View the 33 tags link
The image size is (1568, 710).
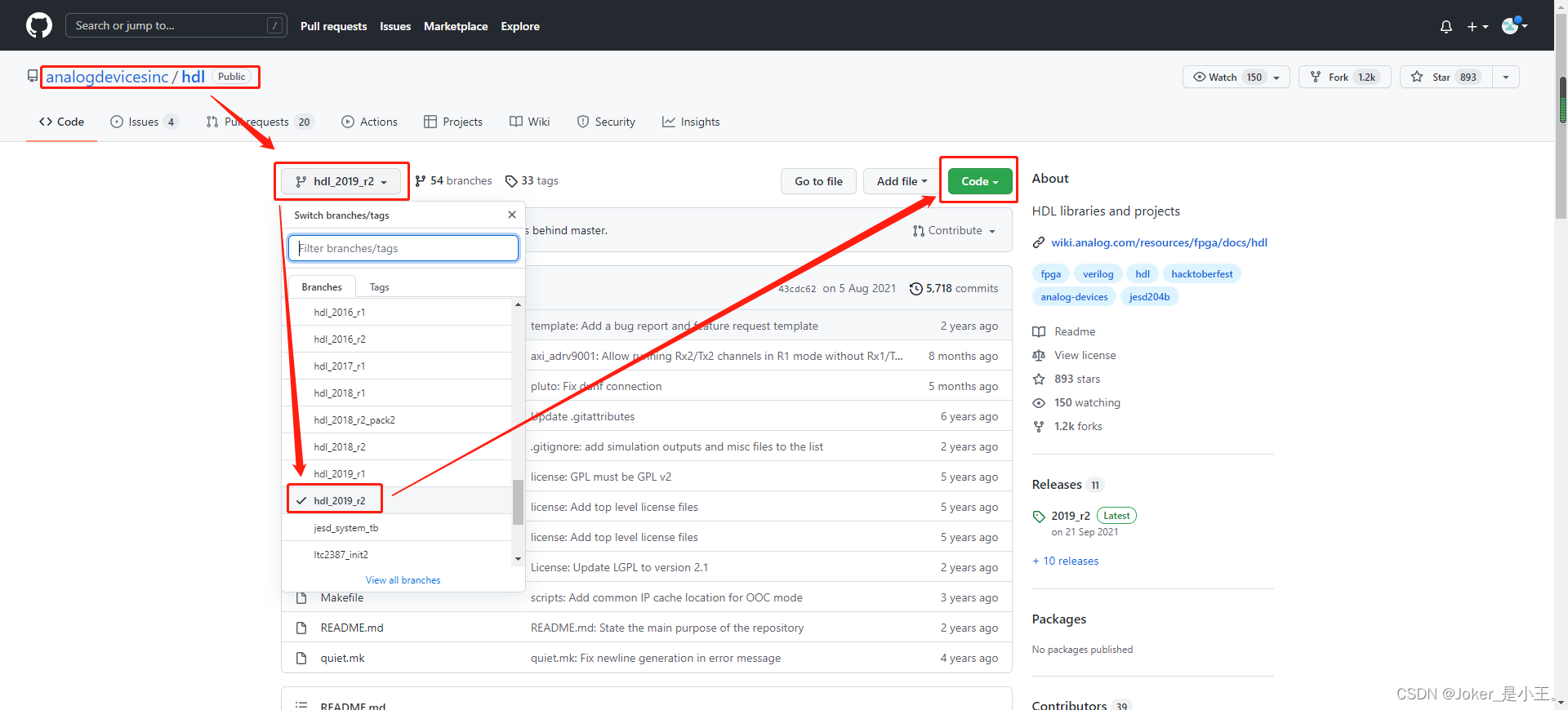pos(532,180)
